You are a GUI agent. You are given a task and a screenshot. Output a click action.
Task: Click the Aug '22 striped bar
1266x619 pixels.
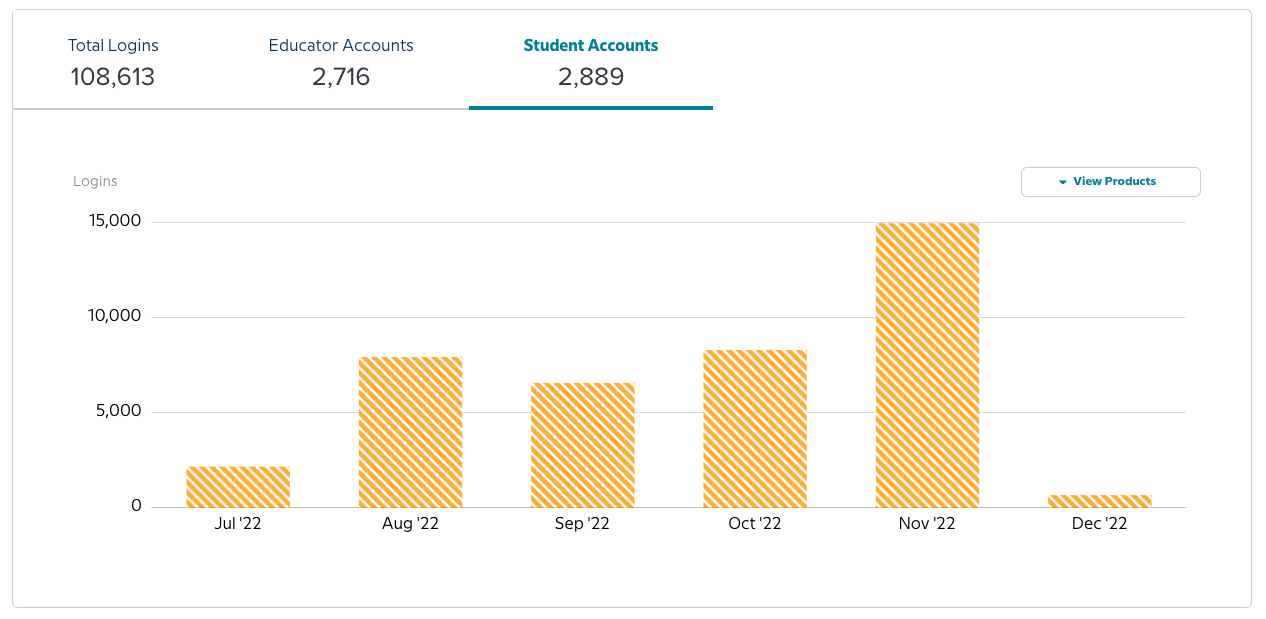(x=410, y=430)
